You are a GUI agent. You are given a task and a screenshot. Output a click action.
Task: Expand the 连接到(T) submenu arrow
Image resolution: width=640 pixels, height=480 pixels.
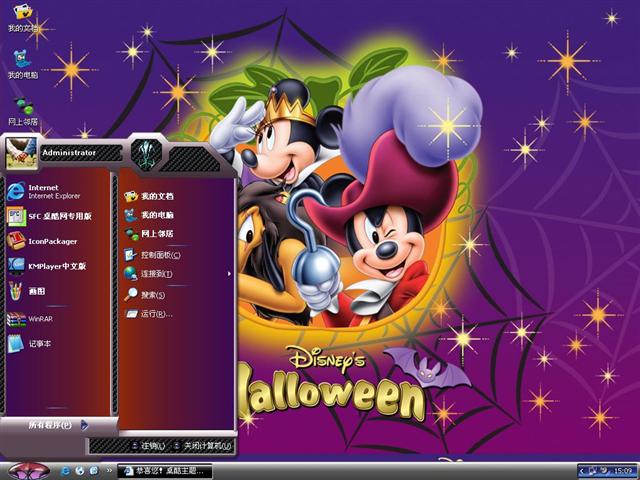(x=229, y=274)
